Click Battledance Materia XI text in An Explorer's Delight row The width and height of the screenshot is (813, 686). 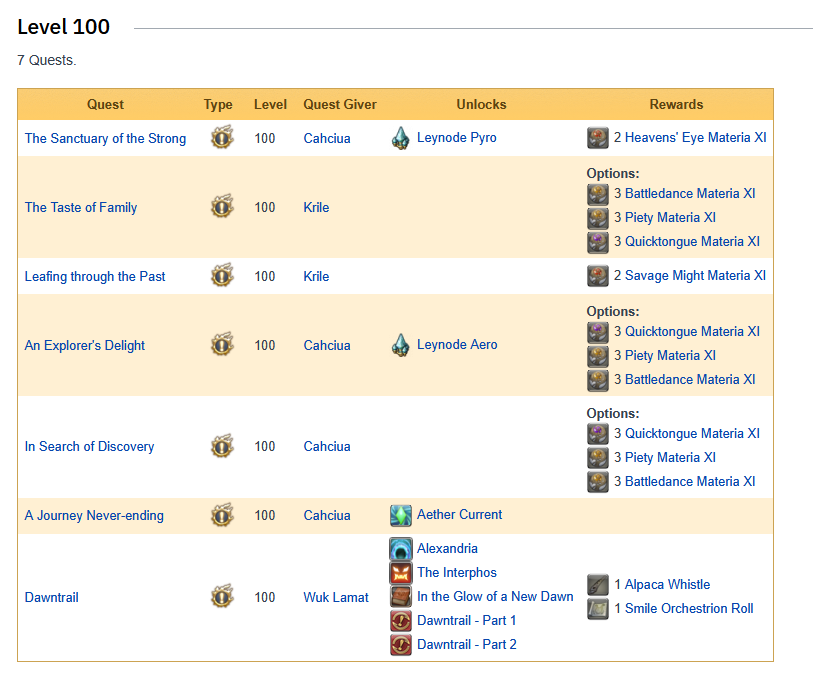point(690,379)
